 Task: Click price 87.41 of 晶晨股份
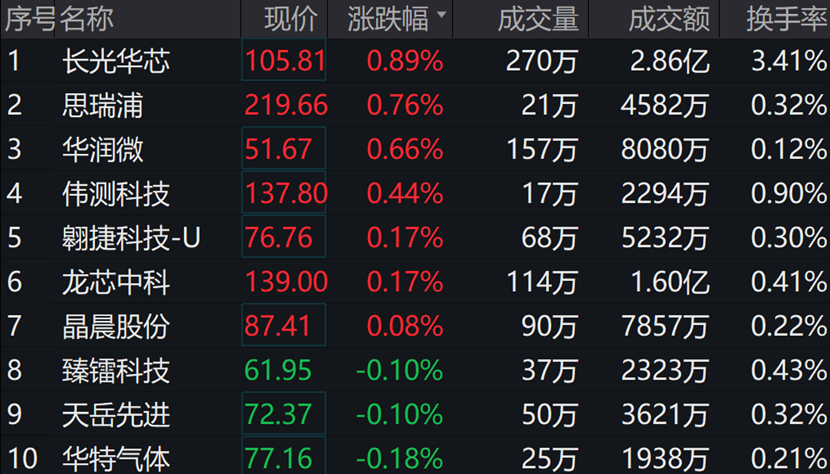point(277,326)
